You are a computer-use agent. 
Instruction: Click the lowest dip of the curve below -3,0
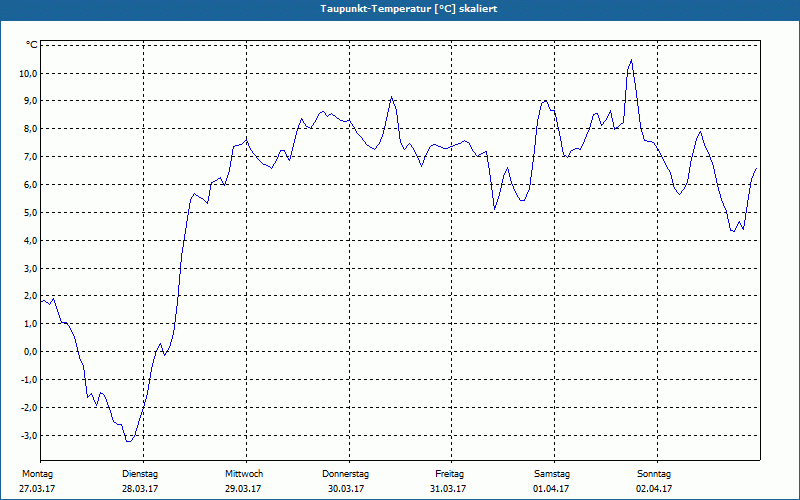tap(129, 441)
